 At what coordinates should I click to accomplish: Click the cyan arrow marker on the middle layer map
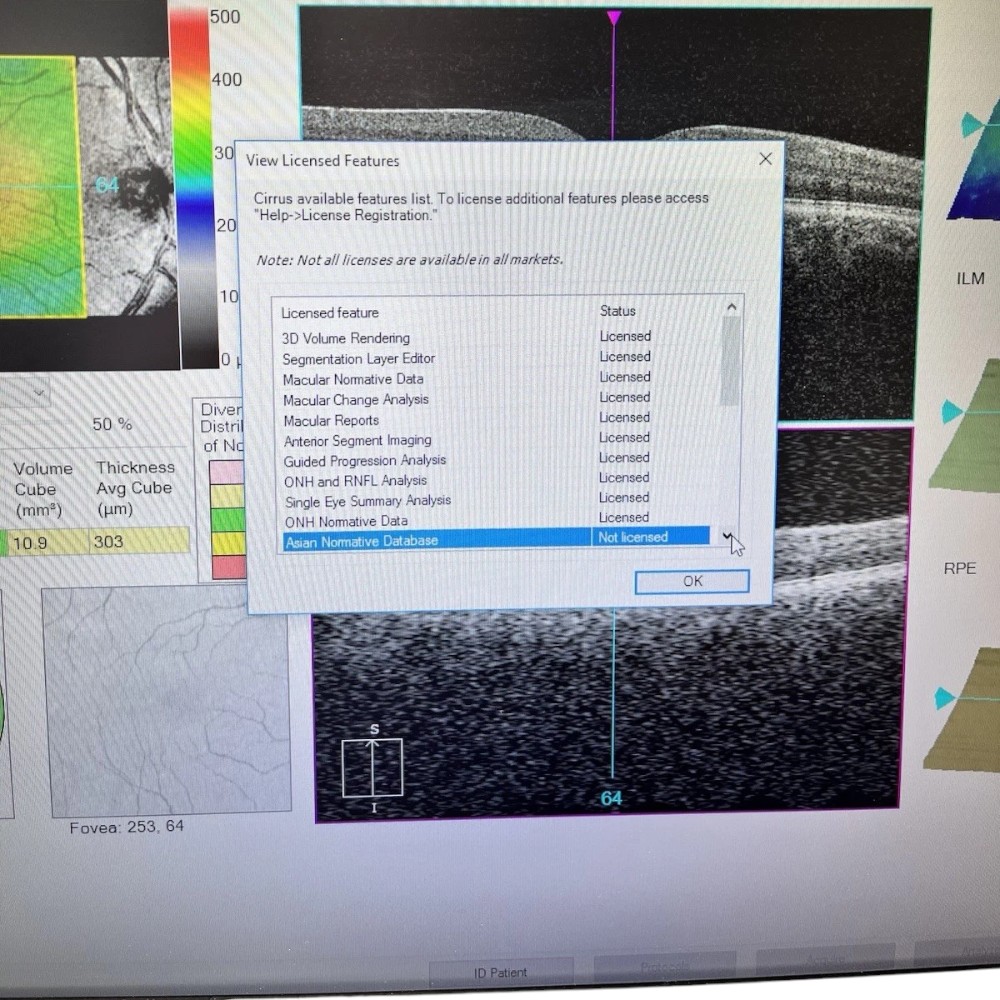952,411
